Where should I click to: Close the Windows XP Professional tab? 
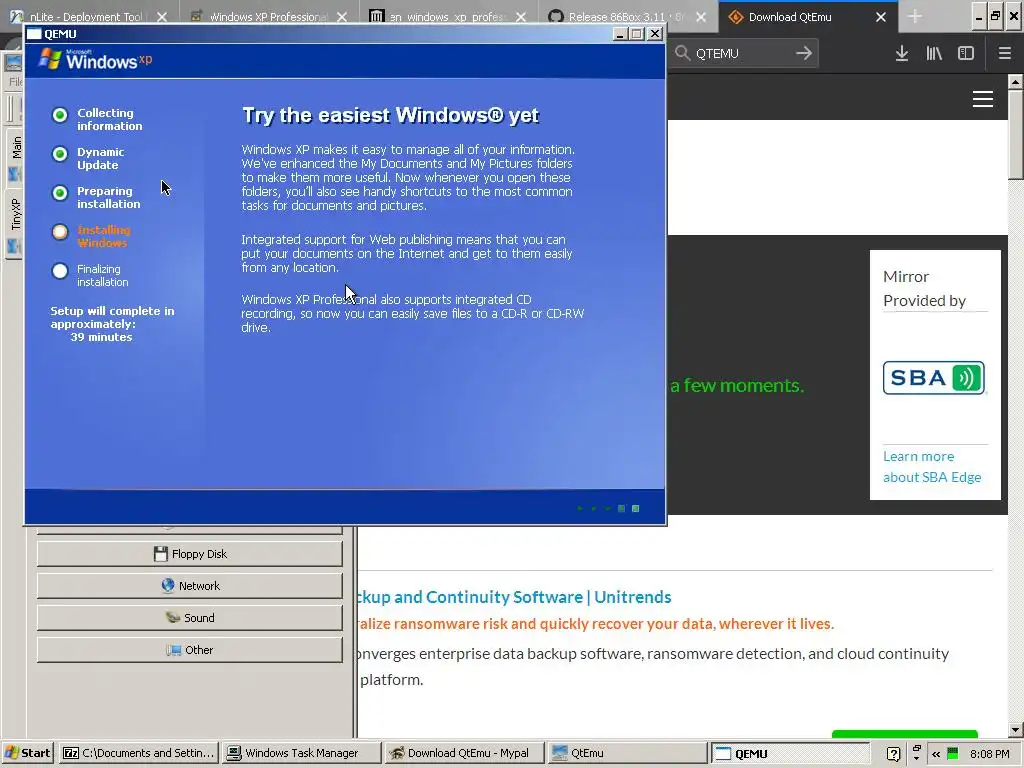(x=342, y=17)
